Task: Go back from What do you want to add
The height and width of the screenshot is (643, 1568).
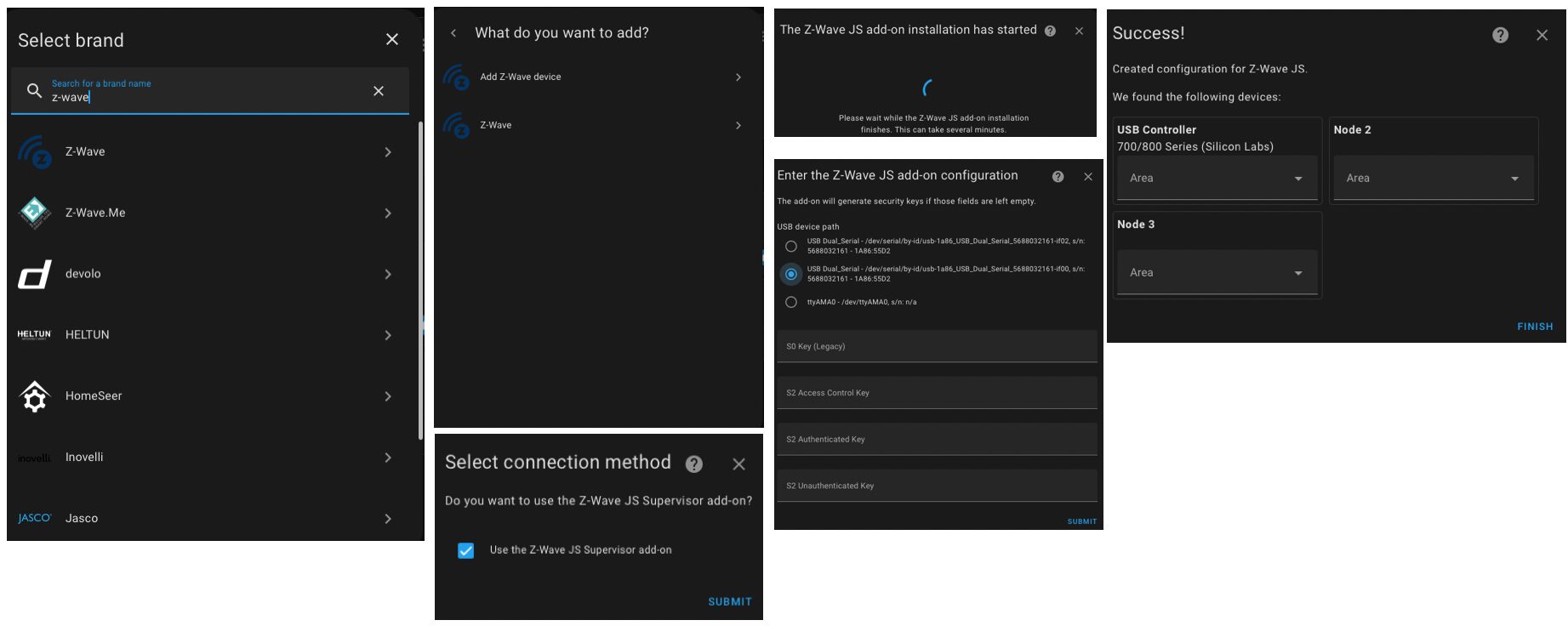Action: pyautogui.click(x=453, y=33)
